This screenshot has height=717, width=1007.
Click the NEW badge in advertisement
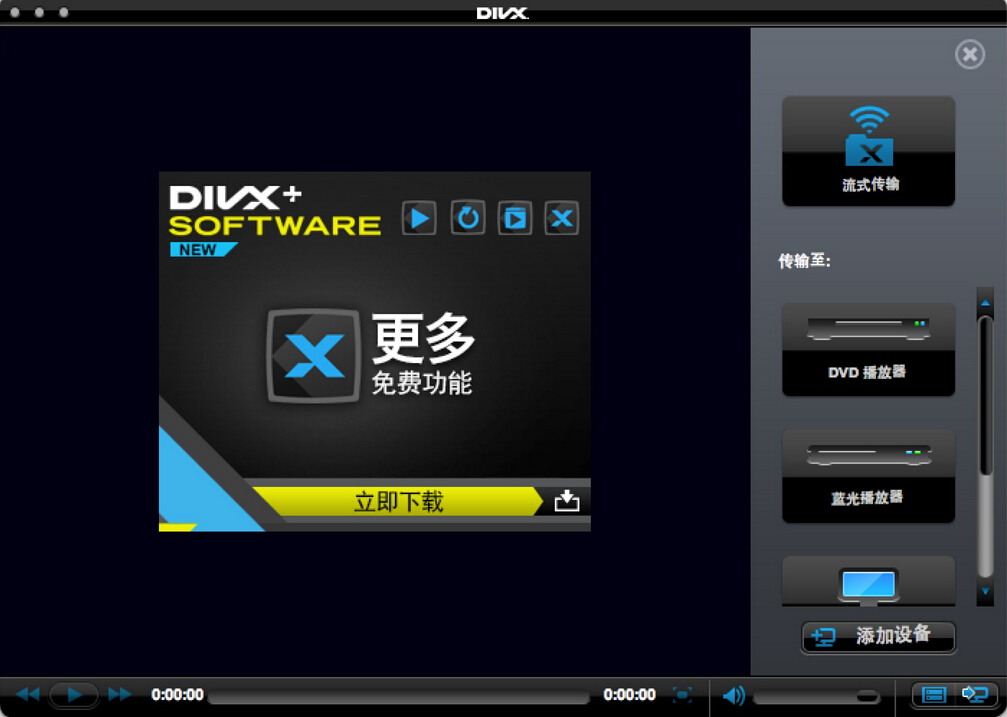[x=203, y=249]
